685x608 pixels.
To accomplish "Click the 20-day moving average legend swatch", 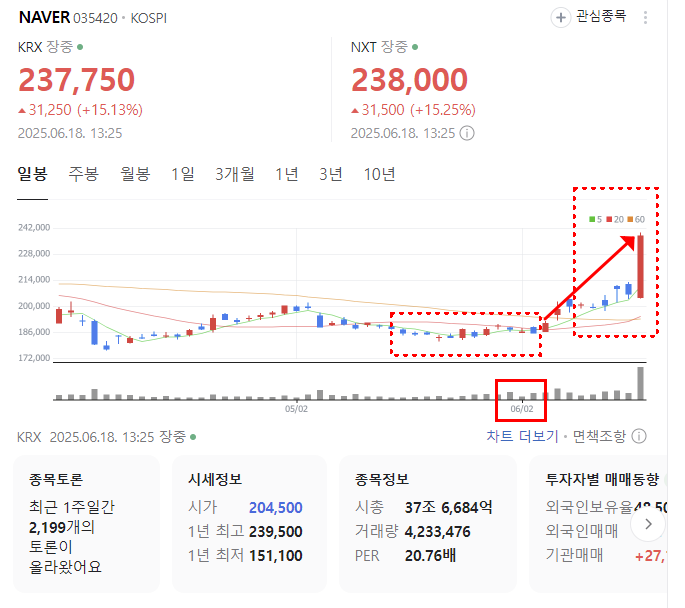I will click(609, 219).
